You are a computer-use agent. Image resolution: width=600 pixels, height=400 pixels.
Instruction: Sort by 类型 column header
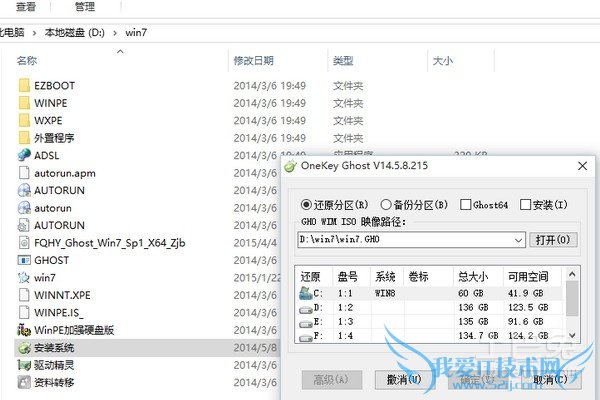point(343,60)
